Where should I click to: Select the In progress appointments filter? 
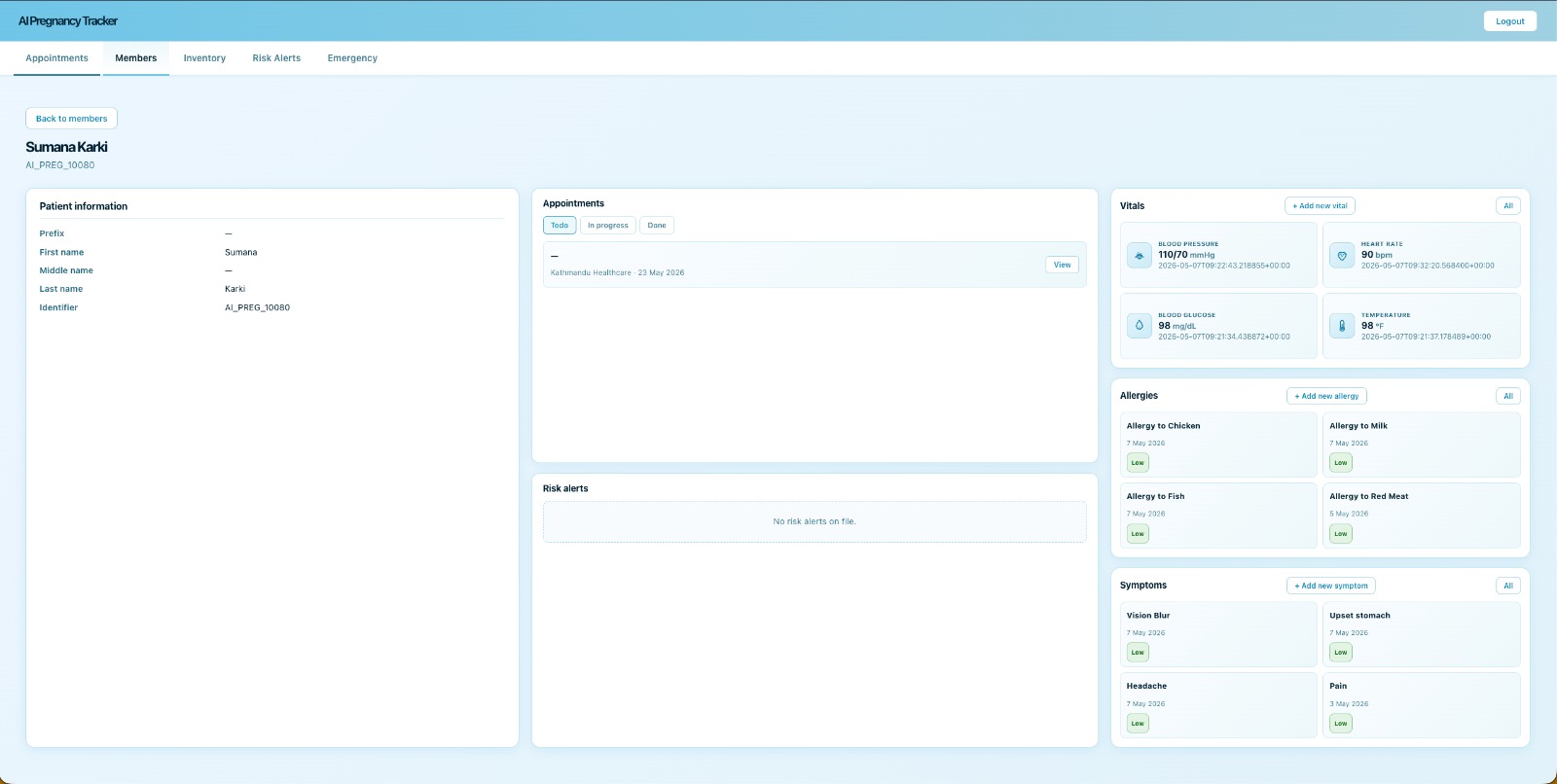click(x=608, y=226)
